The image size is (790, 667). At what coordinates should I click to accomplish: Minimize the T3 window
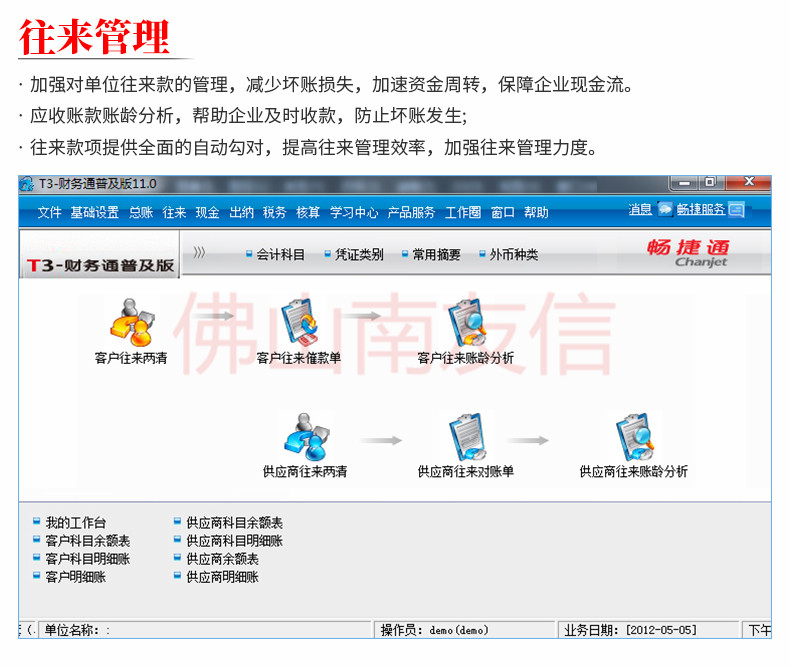coord(684,183)
